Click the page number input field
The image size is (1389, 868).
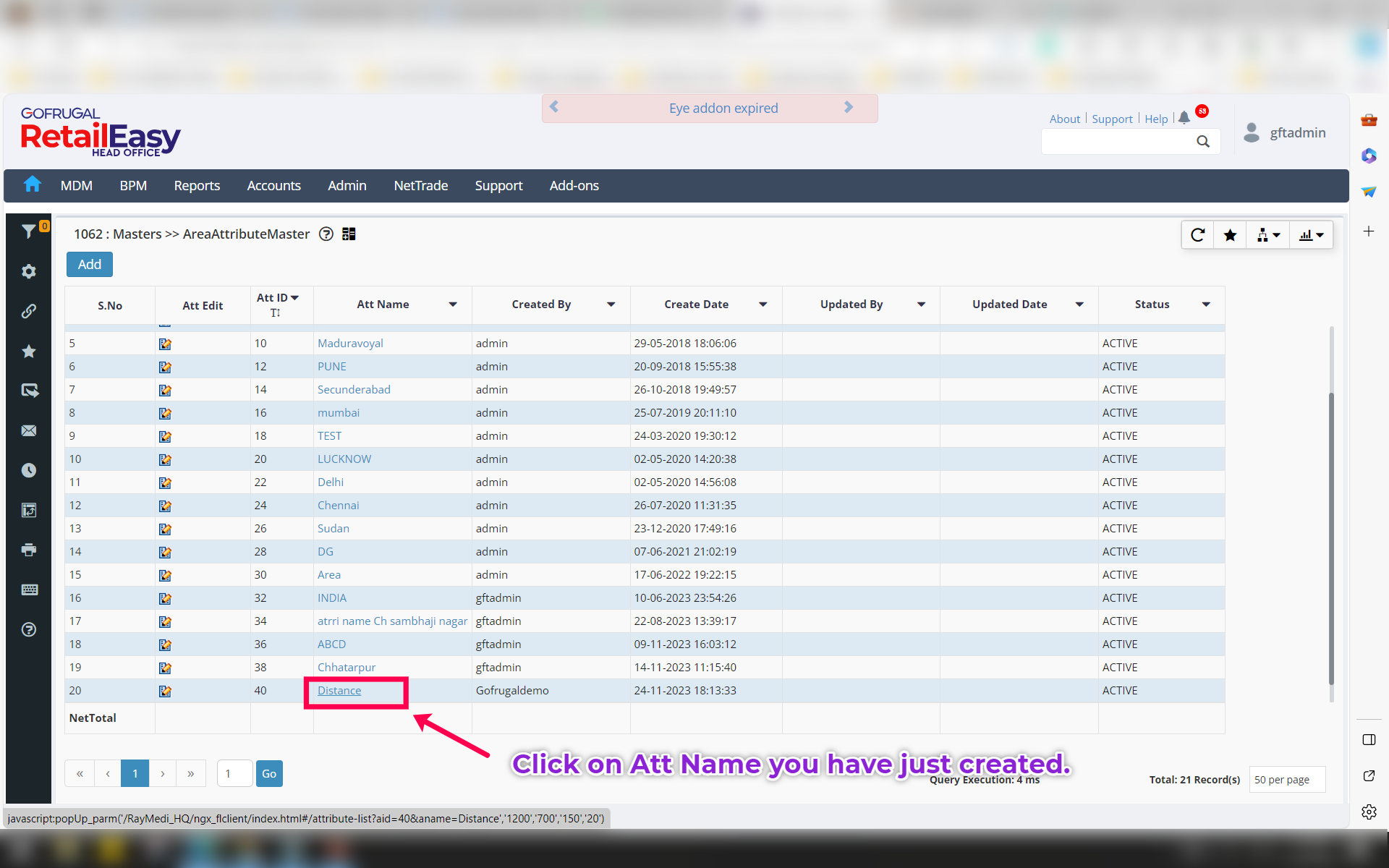pyautogui.click(x=234, y=774)
